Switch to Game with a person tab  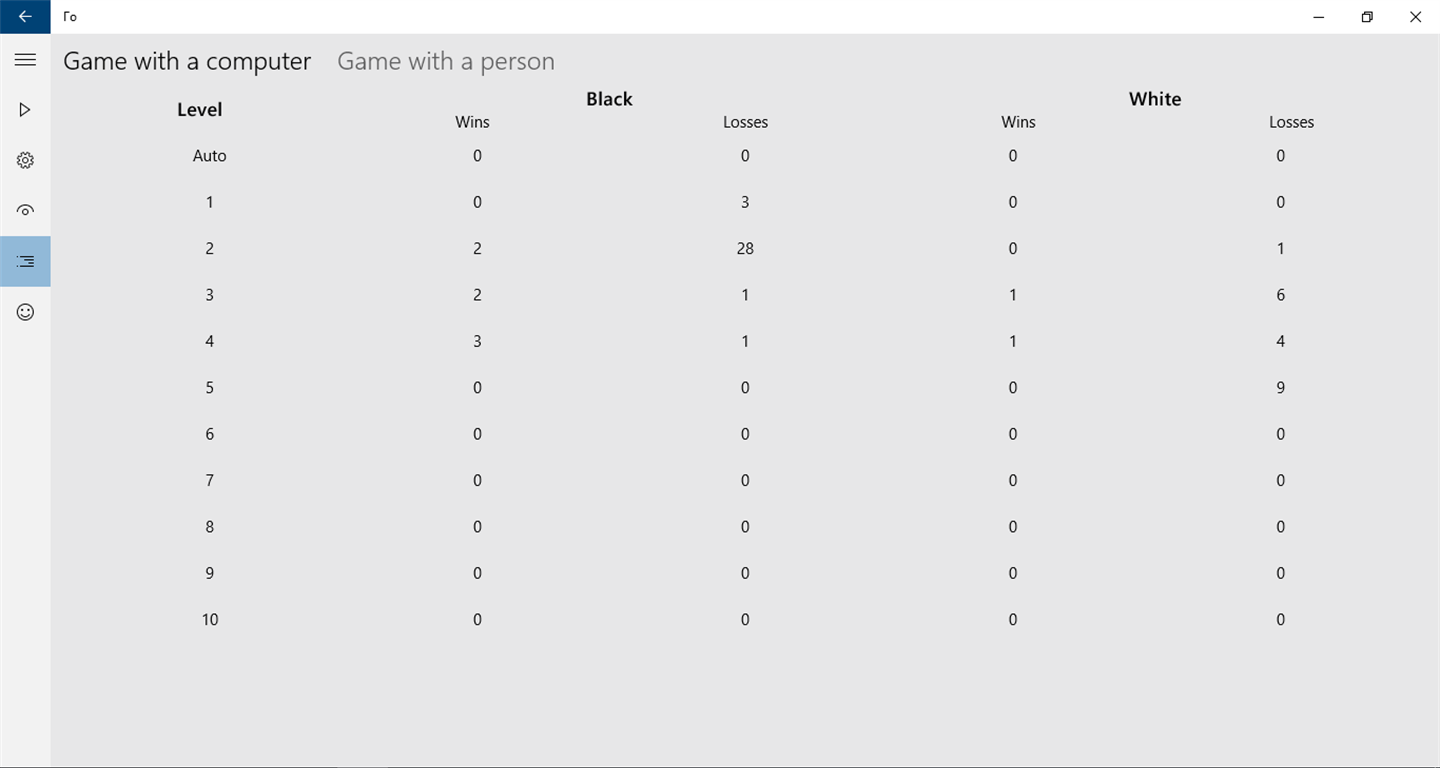(x=445, y=61)
